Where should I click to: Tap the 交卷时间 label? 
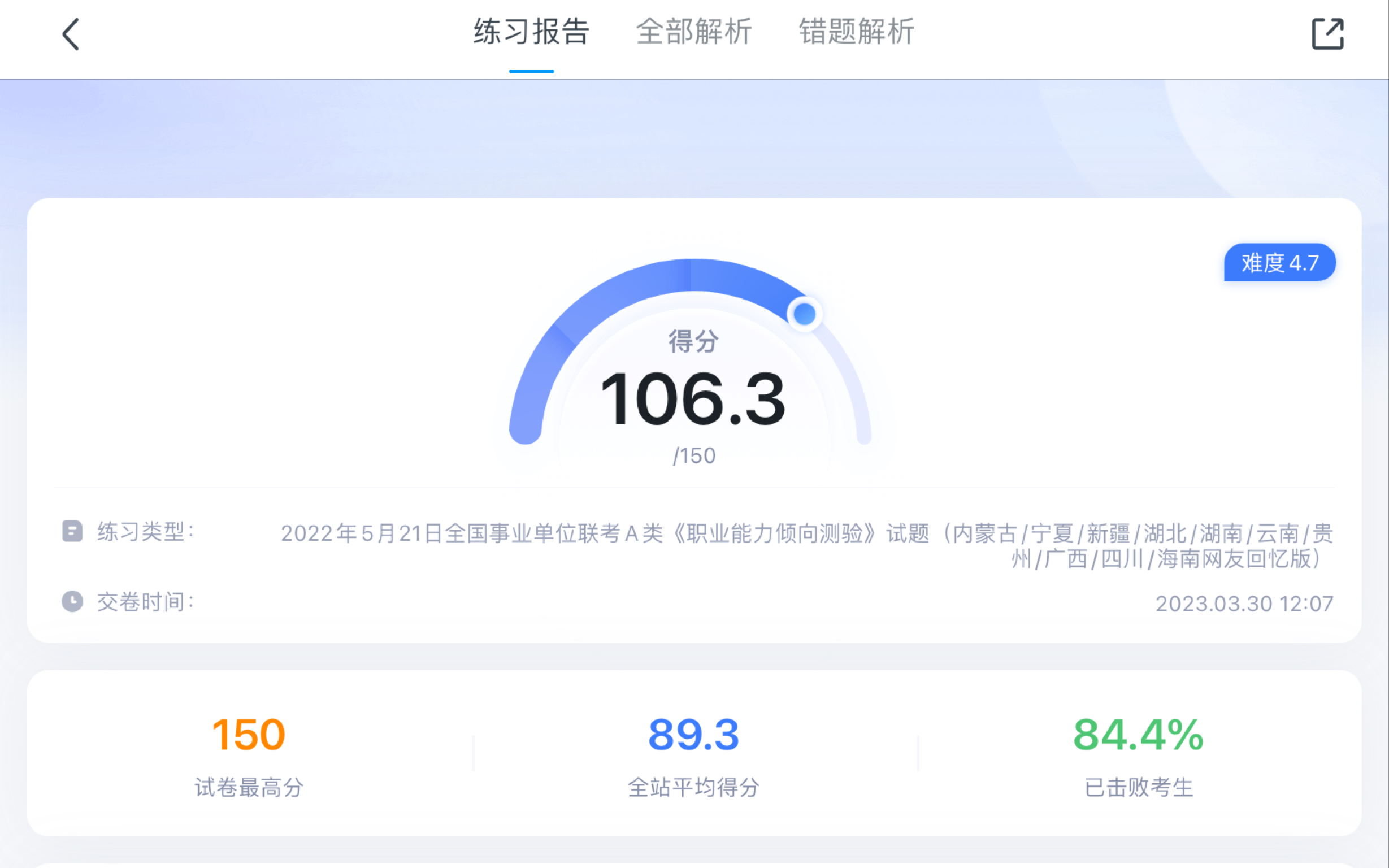pyautogui.click(x=146, y=602)
